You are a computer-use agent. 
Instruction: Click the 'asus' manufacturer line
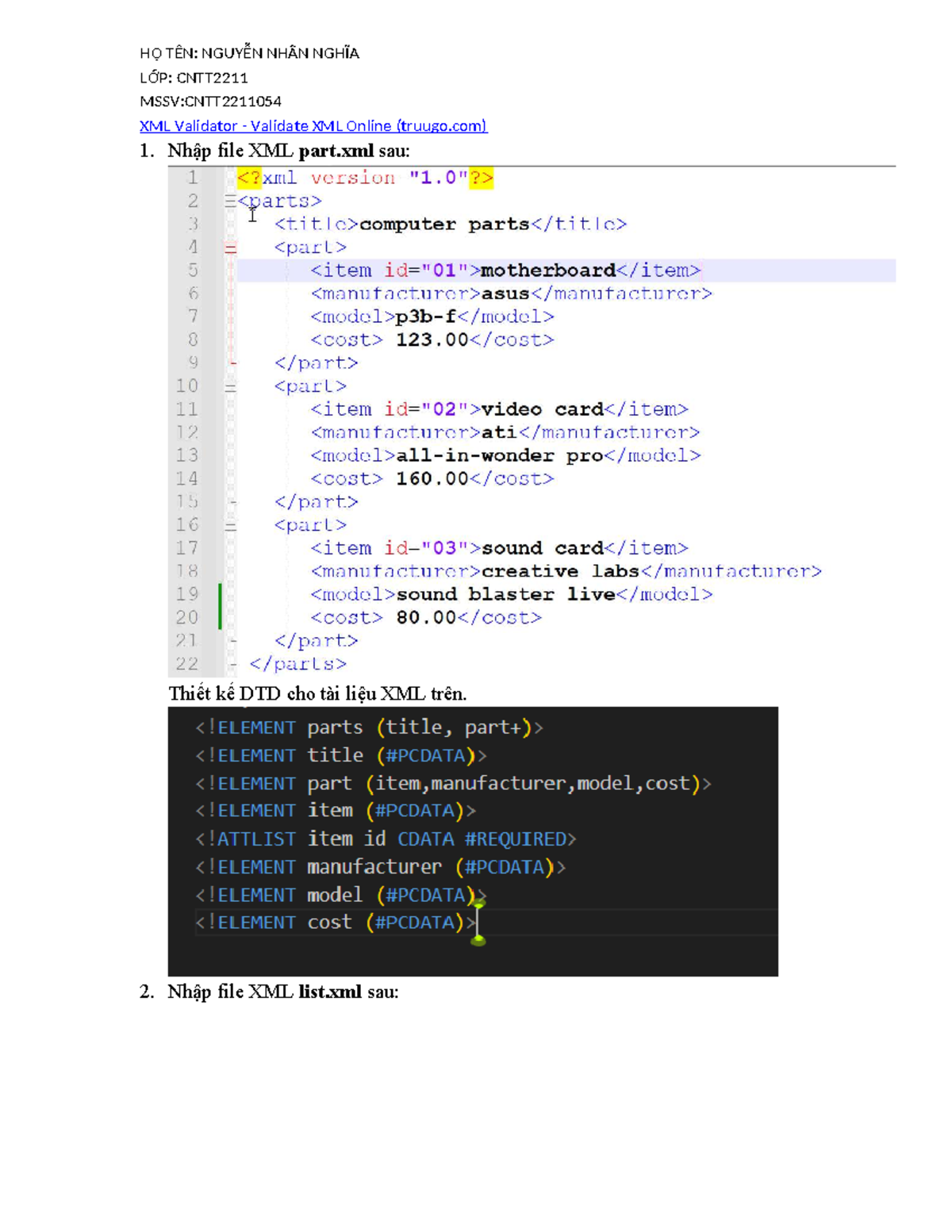(x=511, y=294)
